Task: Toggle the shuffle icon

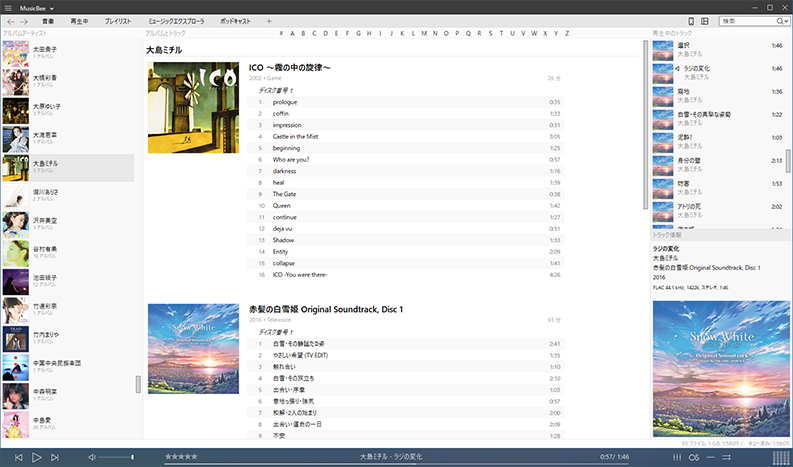Action: [727, 457]
